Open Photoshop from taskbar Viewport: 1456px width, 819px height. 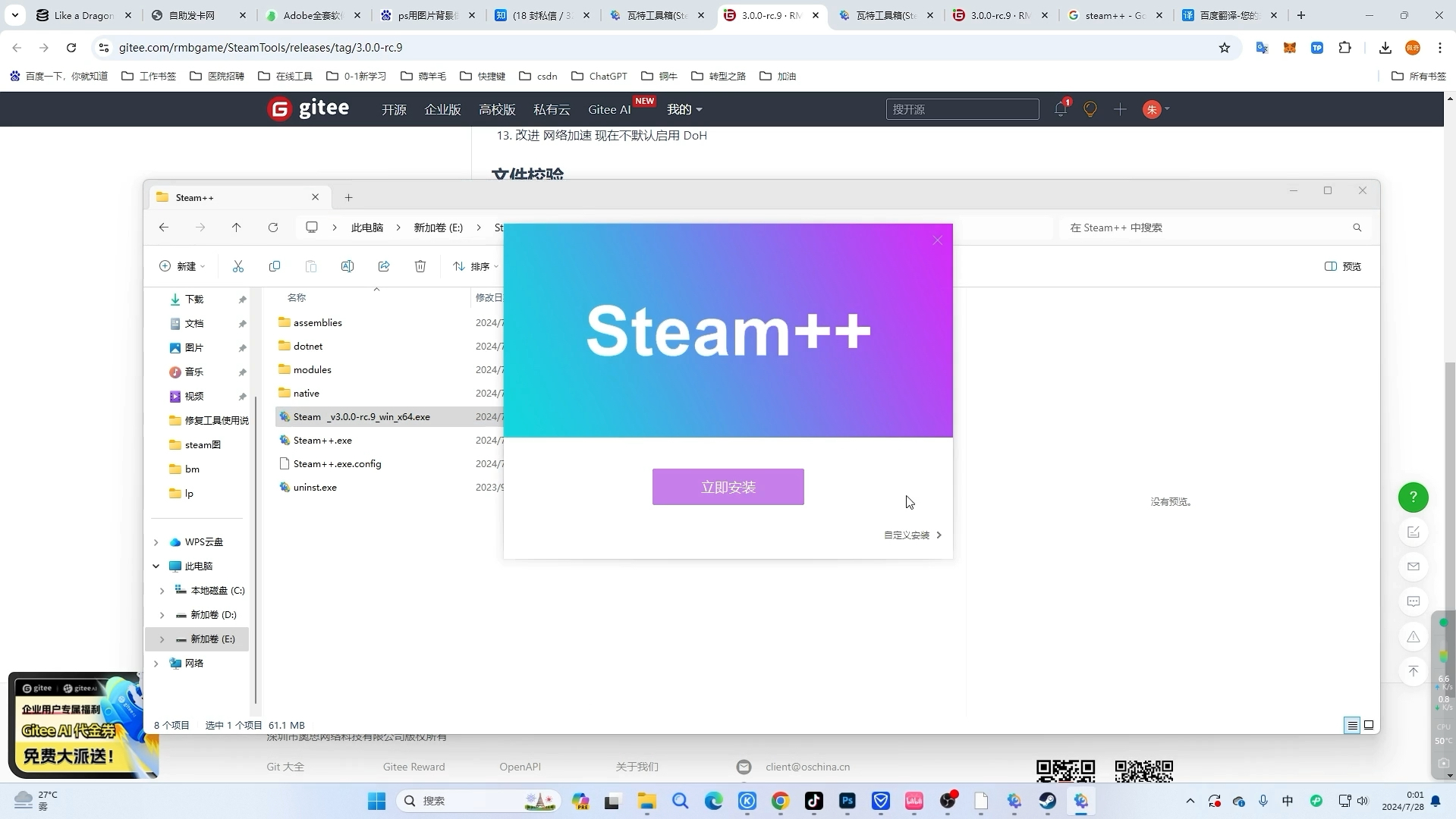point(847,801)
